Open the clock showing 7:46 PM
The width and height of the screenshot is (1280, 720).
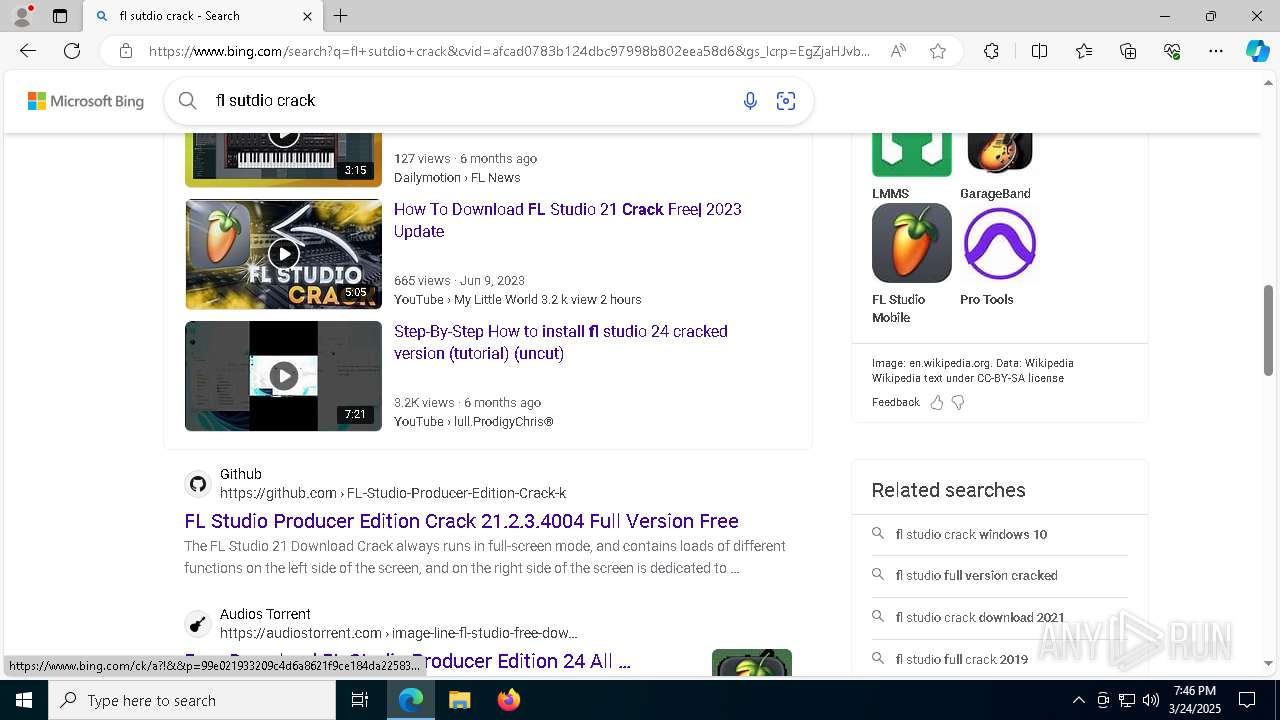point(1195,700)
